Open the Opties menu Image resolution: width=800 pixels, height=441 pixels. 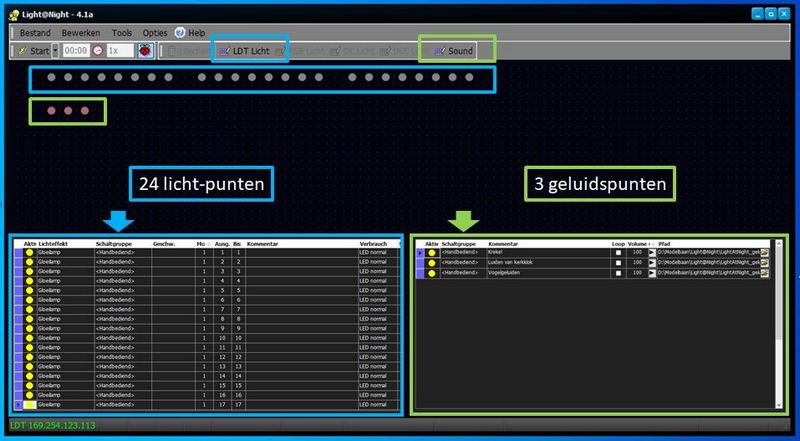coord(155,33)
